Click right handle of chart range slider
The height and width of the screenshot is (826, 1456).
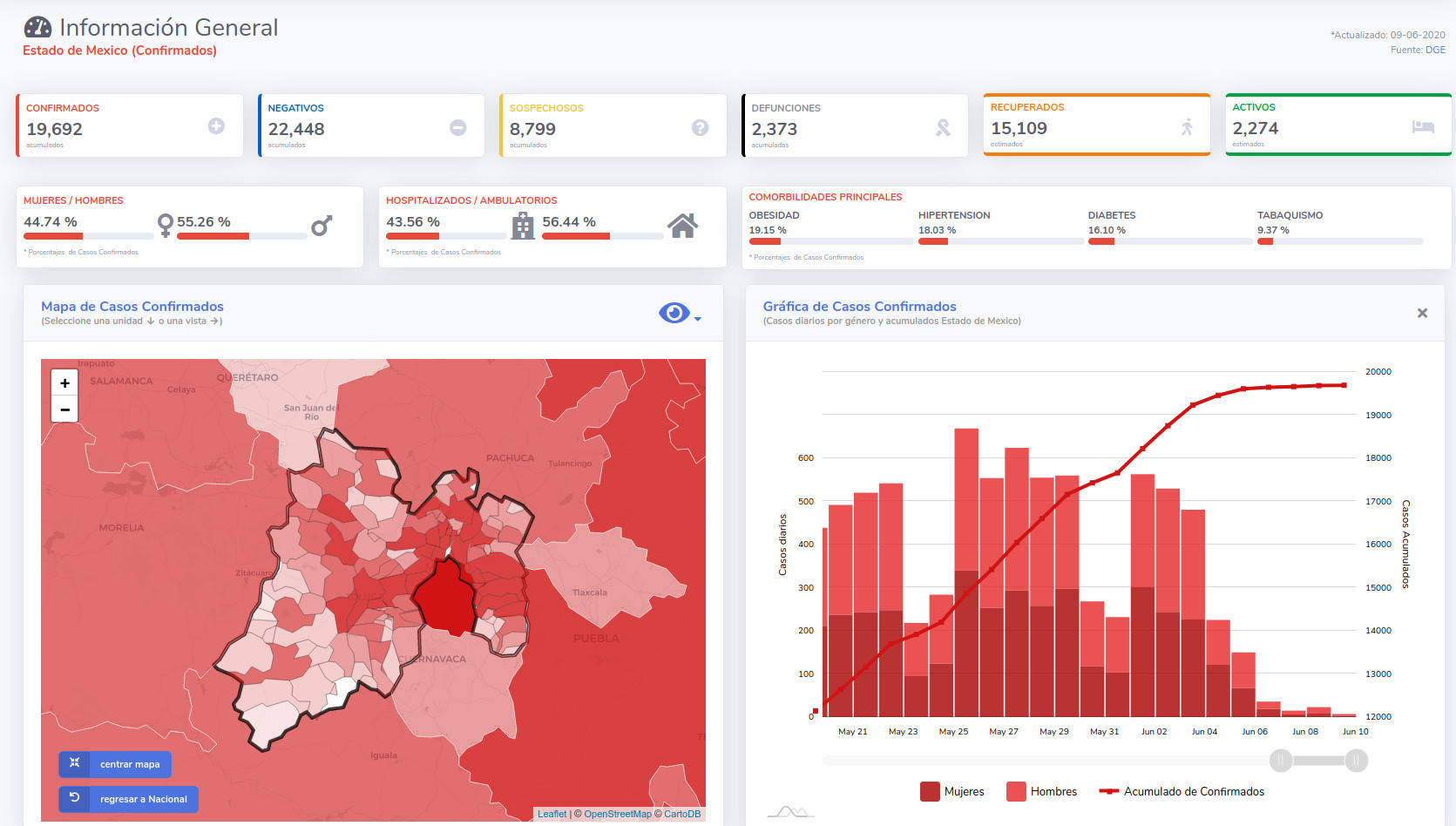pyautogui.click(x=1356, y=761)
